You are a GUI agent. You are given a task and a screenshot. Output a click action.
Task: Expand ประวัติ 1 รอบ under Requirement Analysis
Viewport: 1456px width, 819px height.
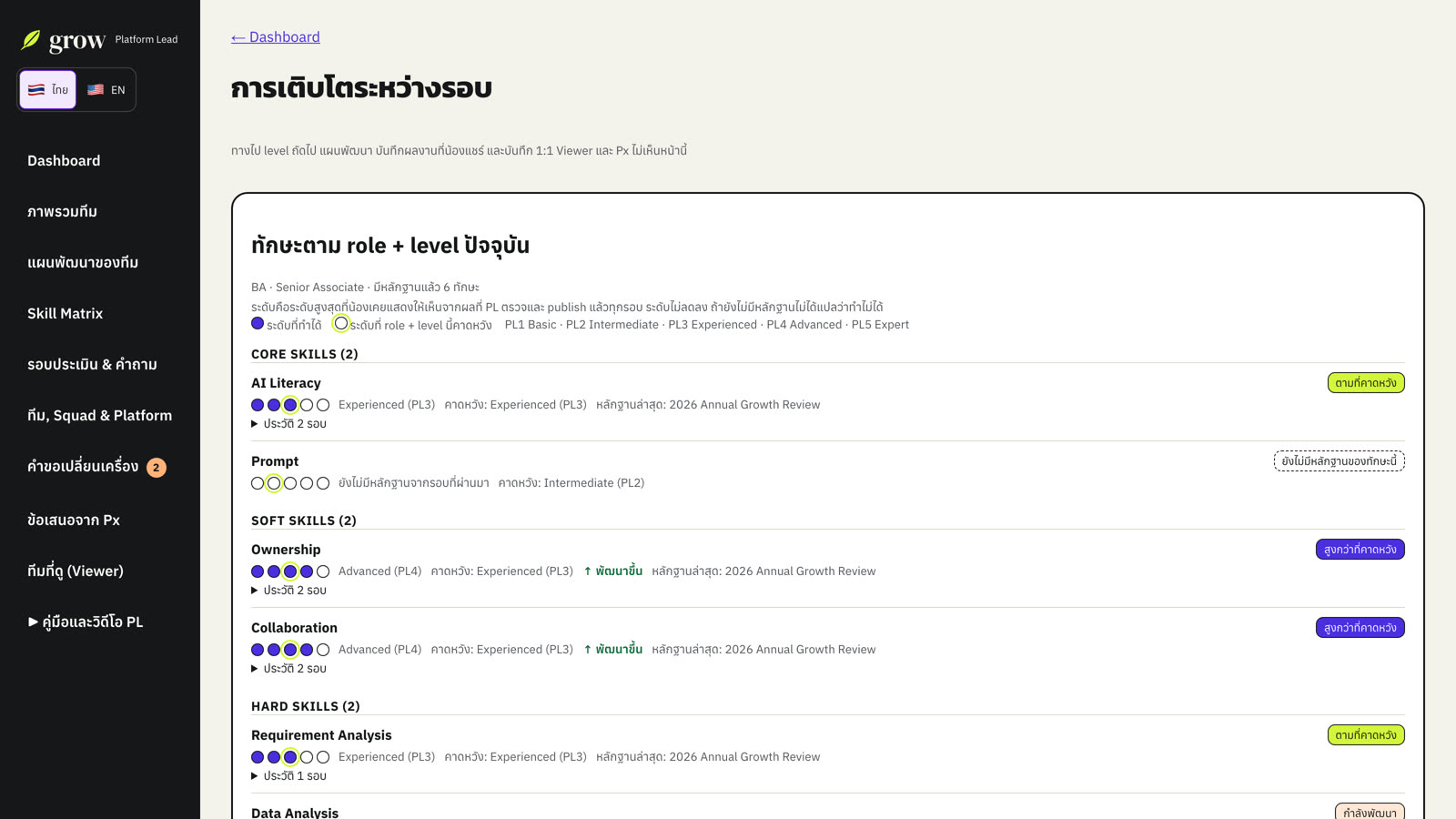coord(288,776)
